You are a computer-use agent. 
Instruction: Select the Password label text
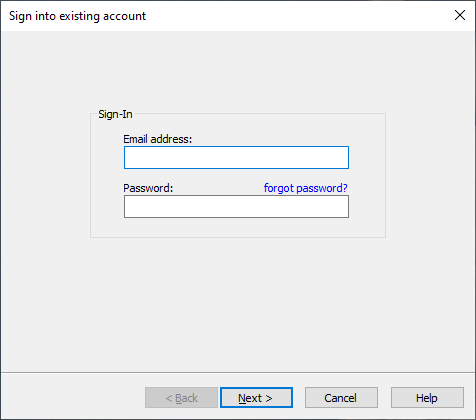point(148,188)
